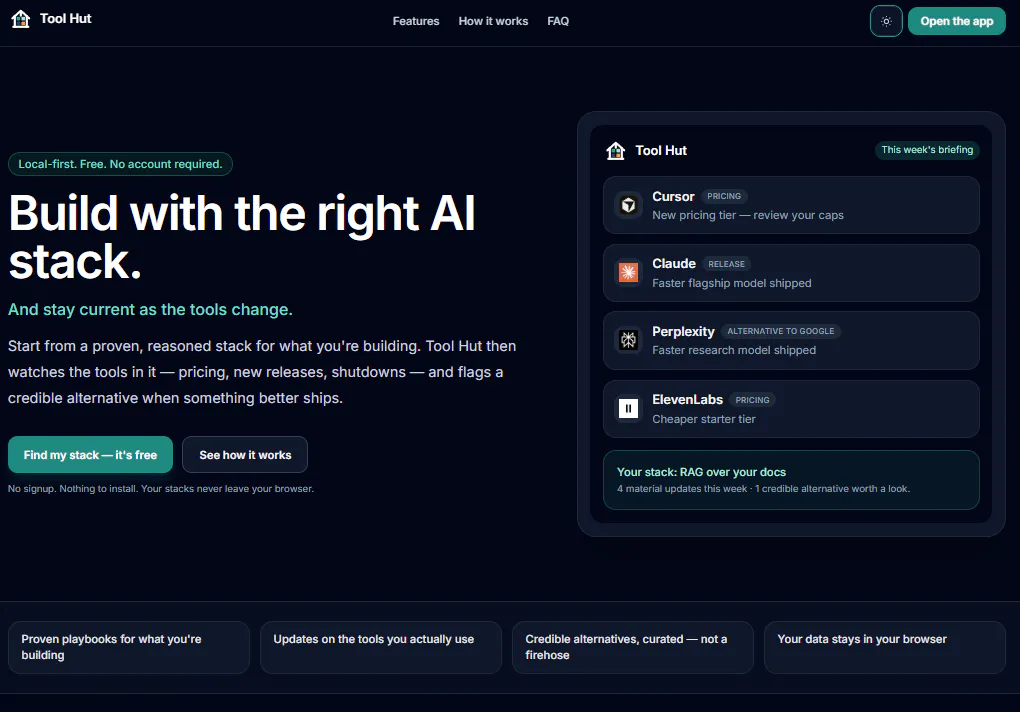Click the Tool Hut title in briefing card
1020x712 pixels.
click(661, 151)
